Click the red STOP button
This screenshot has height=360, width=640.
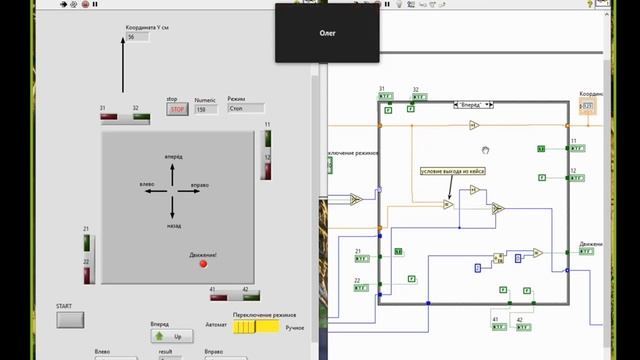[177, 109]
